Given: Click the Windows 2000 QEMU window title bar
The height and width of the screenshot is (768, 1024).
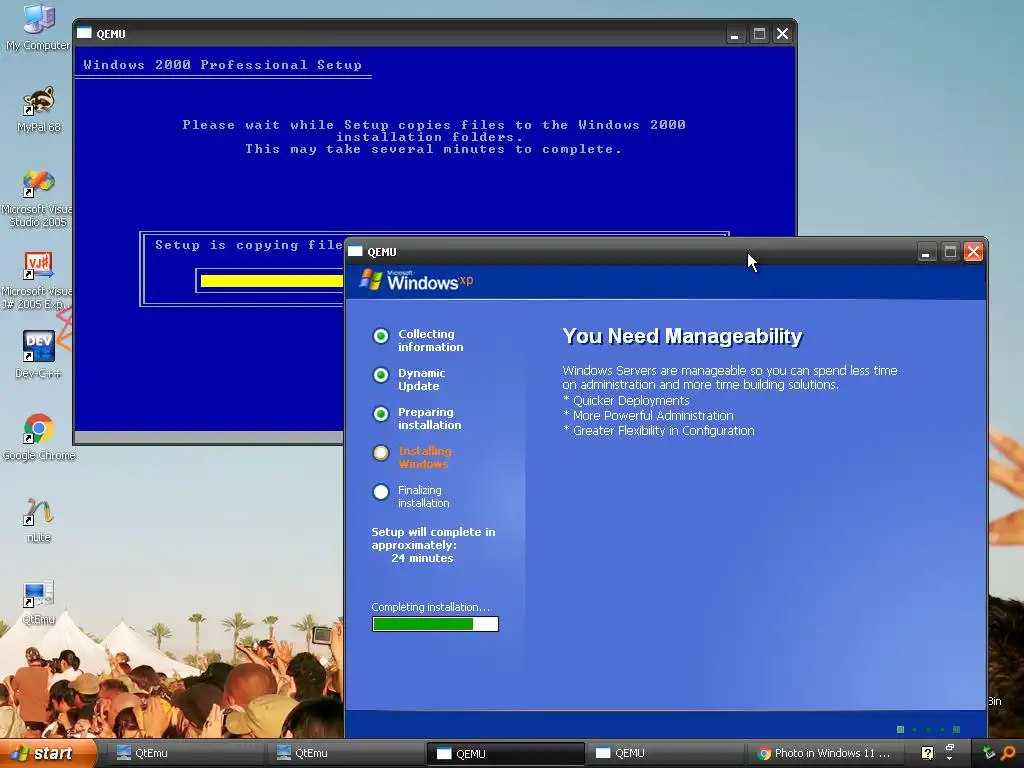Looking at the screenshot, I should [x=434, y=33].
